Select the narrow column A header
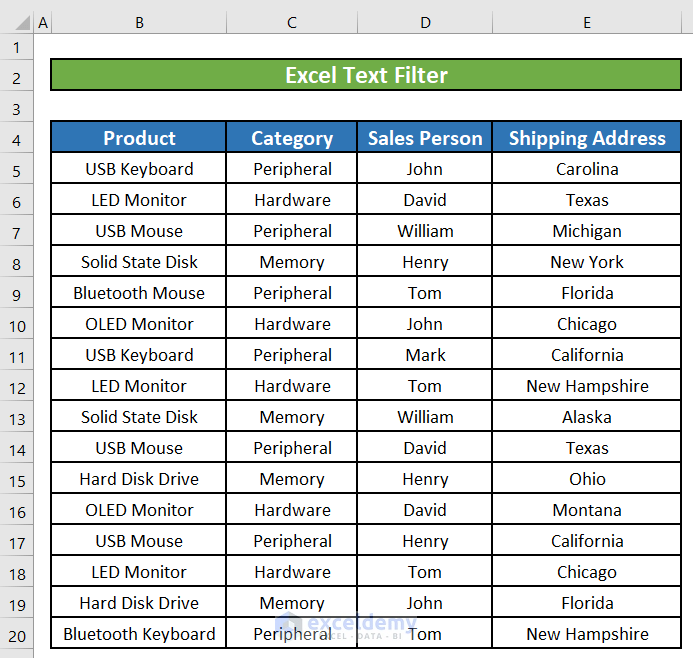The image size is (693, 658). [43, 22]
